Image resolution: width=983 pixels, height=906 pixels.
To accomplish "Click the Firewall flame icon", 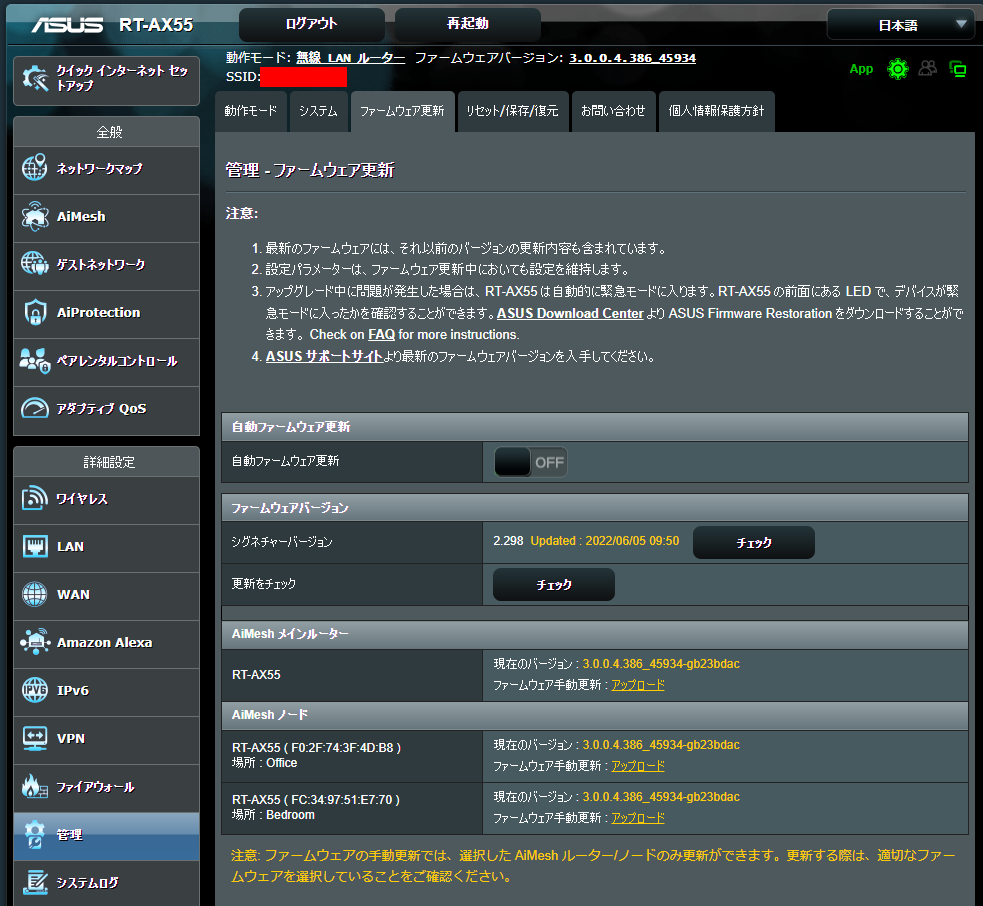I will 34,786.
